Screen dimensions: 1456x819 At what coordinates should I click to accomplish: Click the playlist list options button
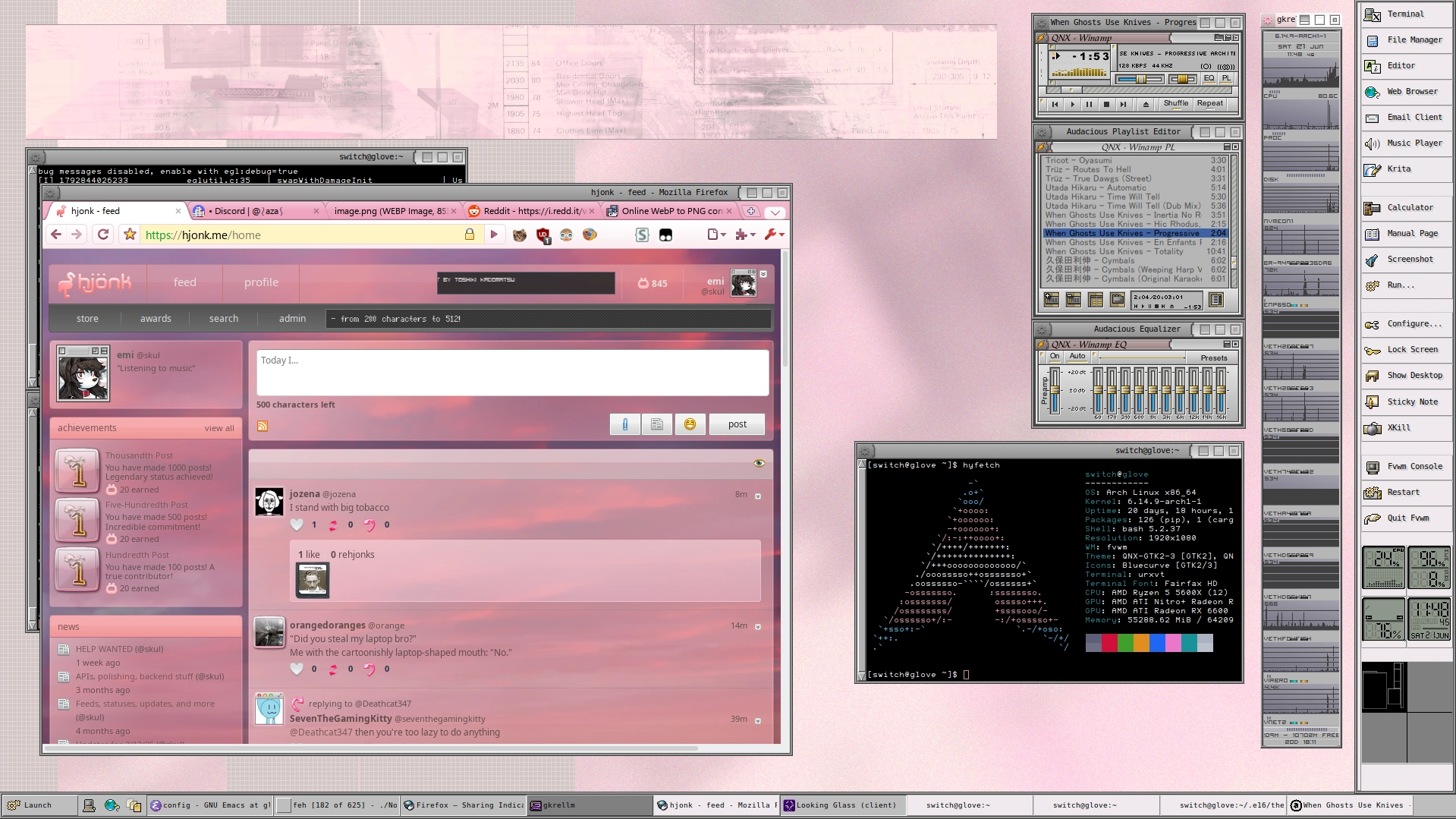1216,300
